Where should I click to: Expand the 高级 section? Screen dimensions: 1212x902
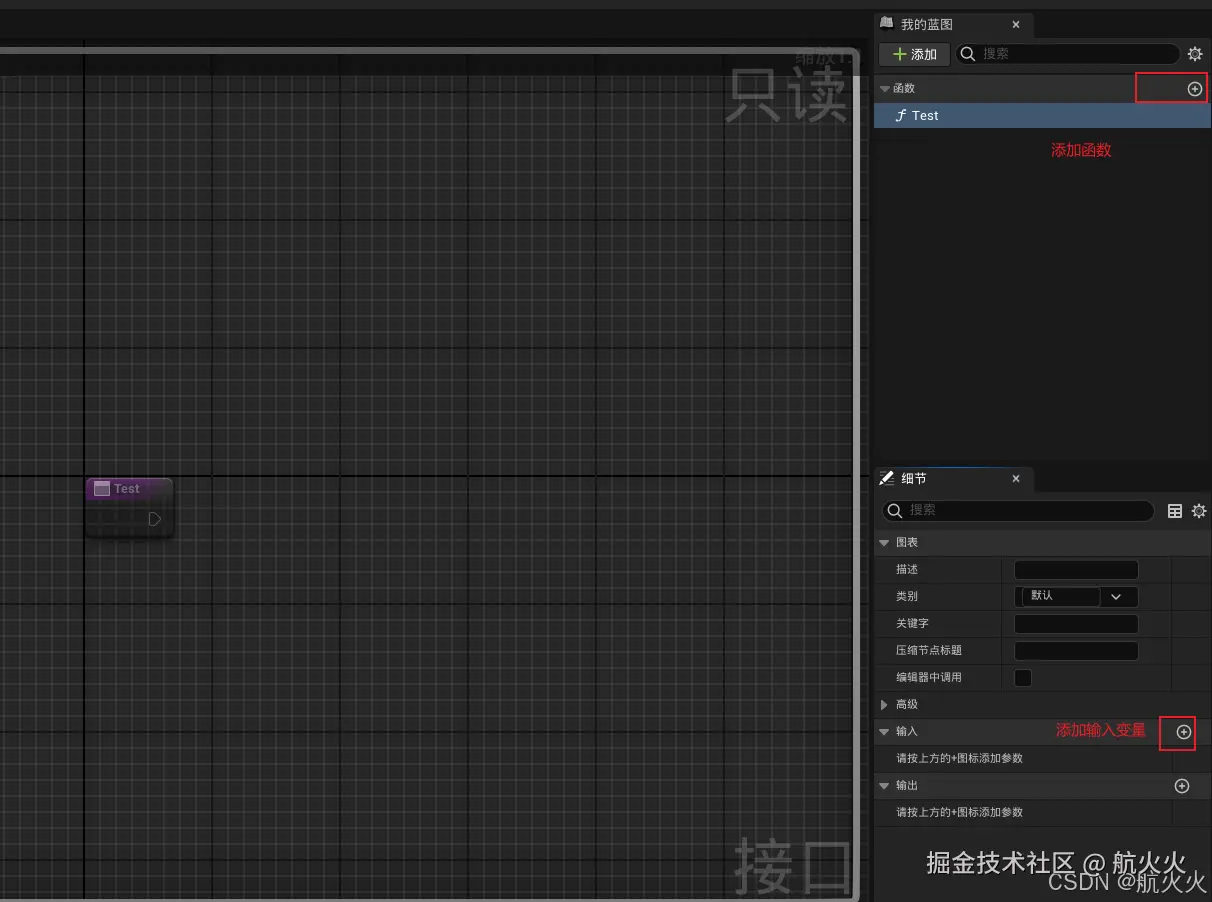883,705
